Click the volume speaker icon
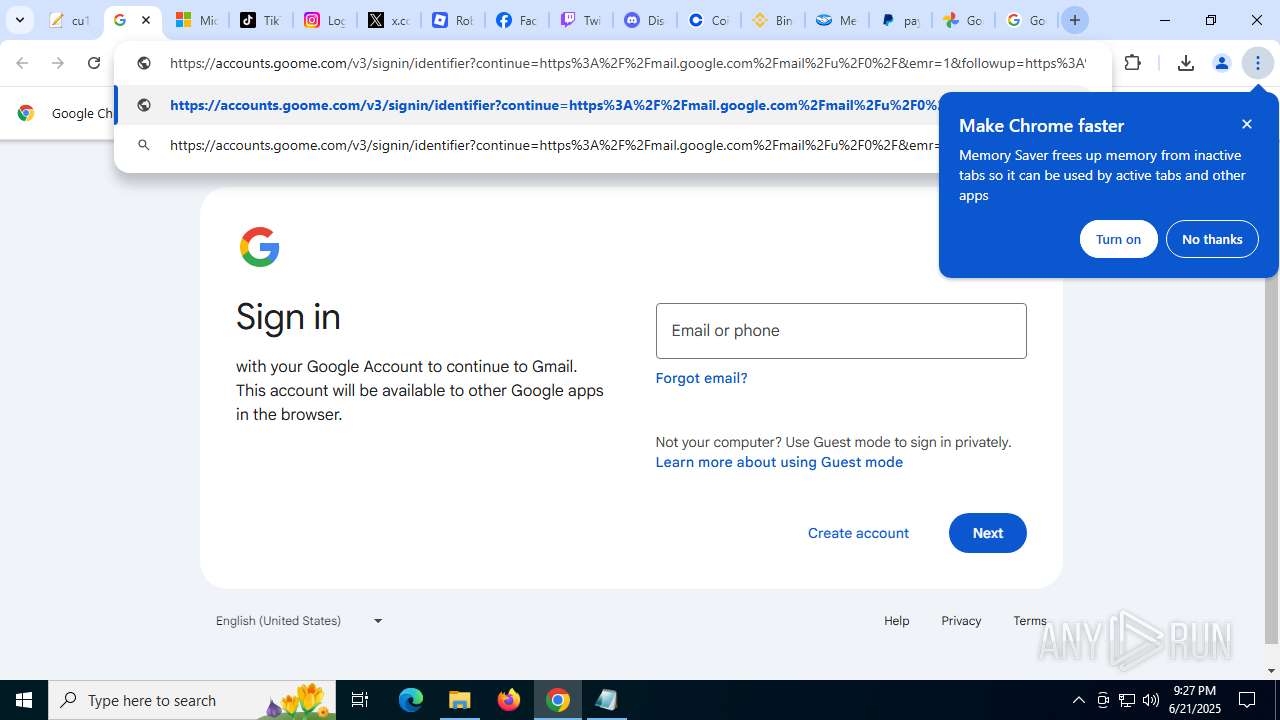 point(1151,700)
